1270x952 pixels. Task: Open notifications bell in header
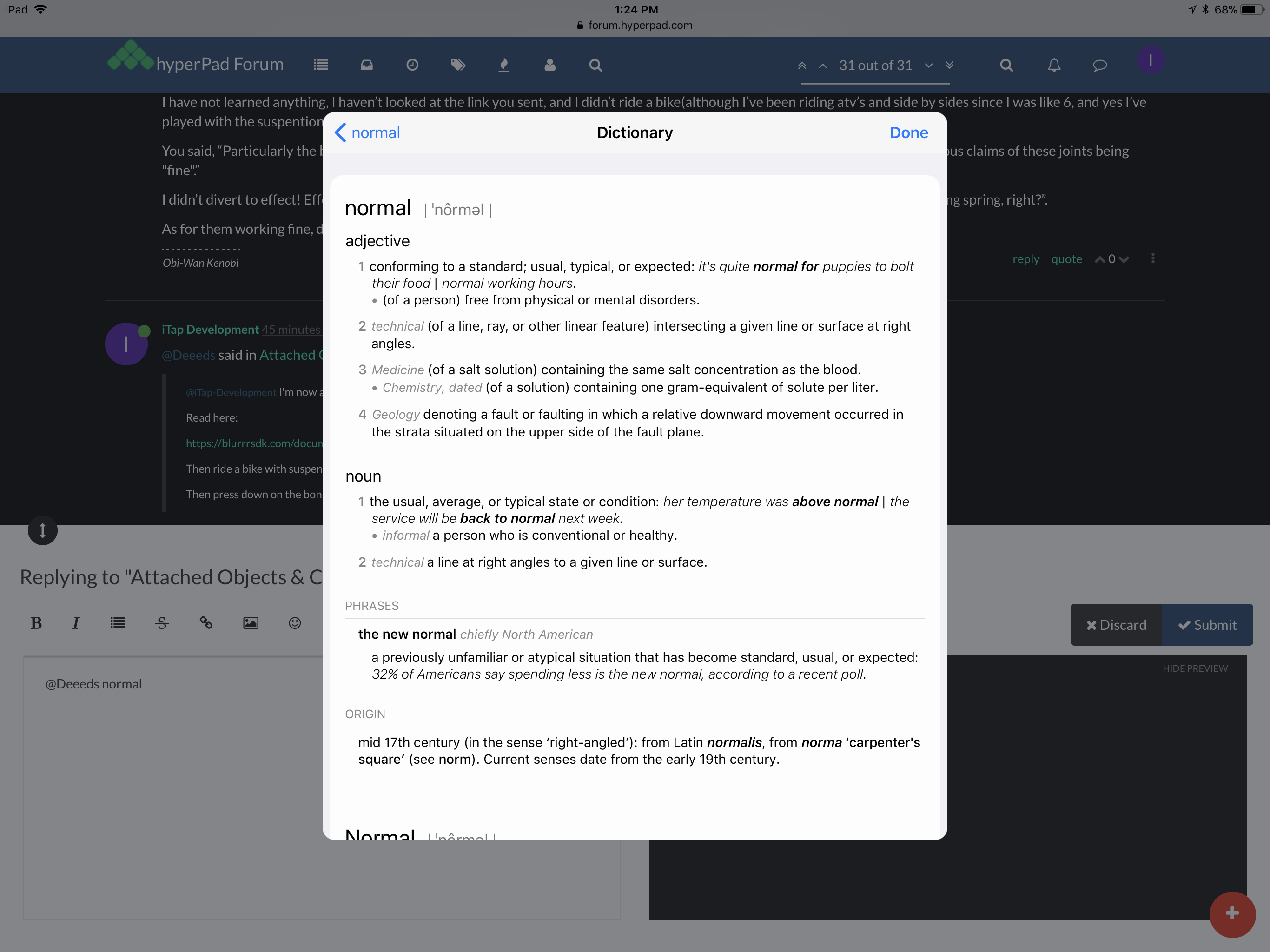[1053, 65]
